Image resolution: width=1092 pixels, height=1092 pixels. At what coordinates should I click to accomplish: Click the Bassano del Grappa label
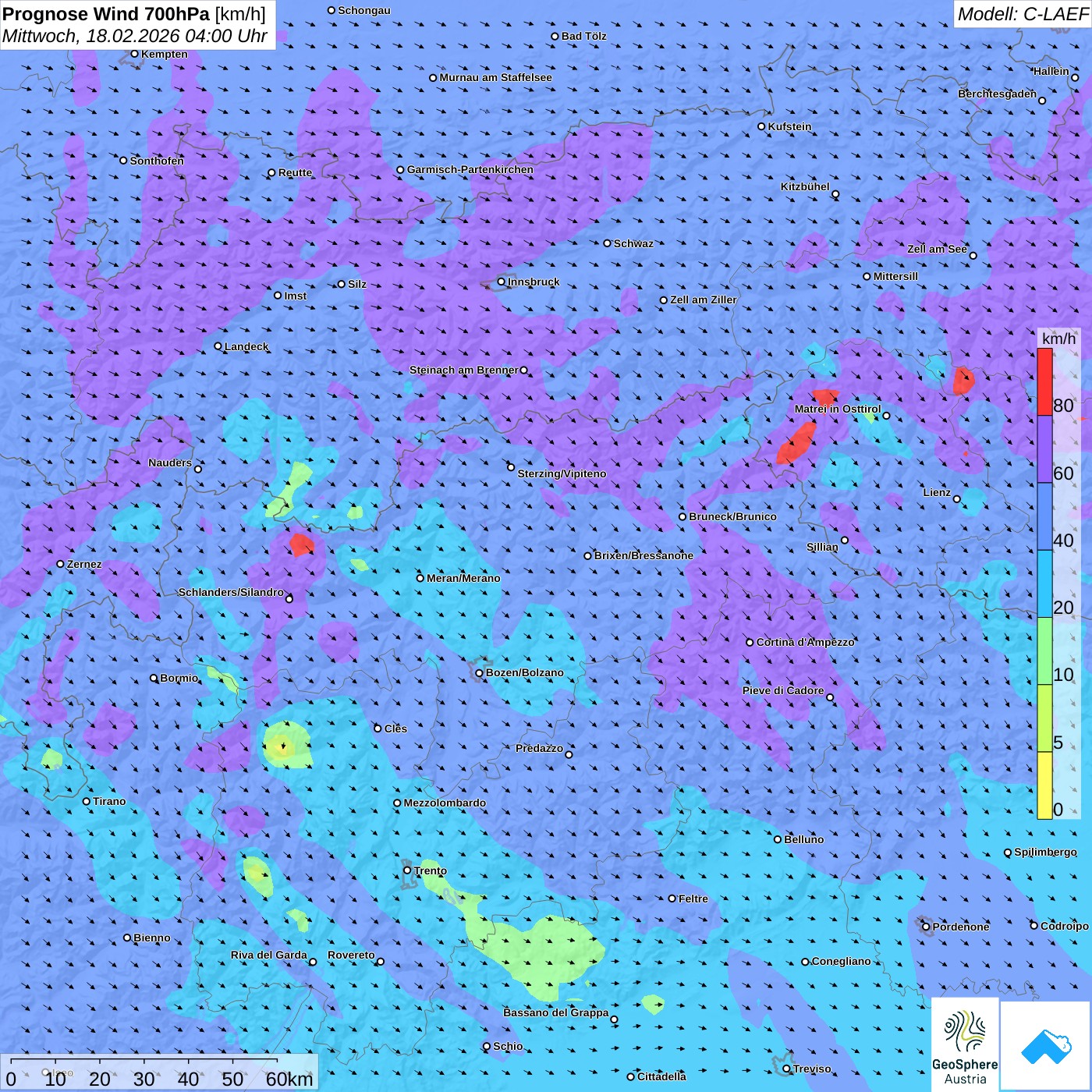(x=556, y=1012)
